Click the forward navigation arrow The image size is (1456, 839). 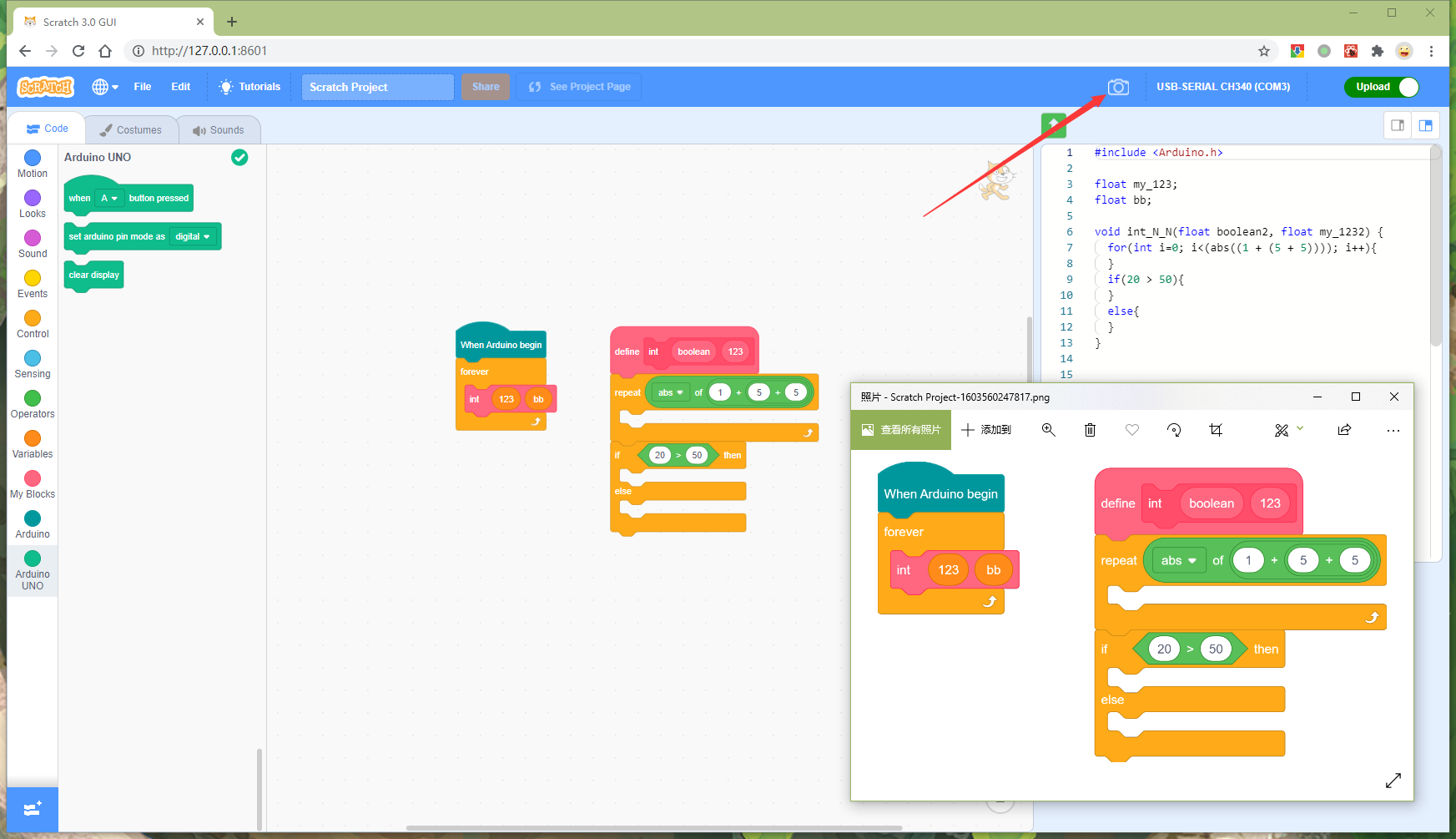[x=52, y=51]
